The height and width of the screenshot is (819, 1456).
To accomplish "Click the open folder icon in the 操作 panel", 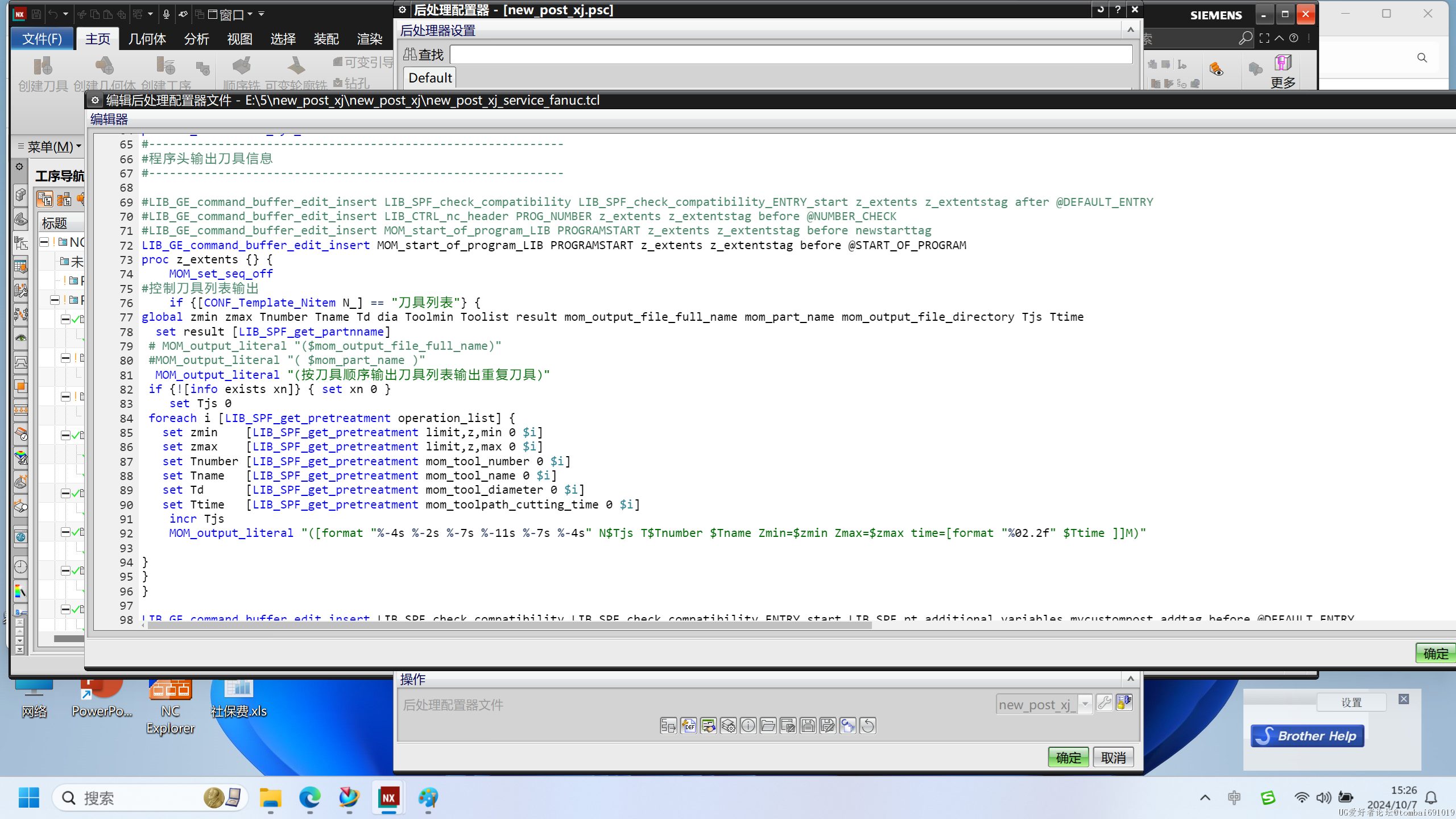I will click(768, 726).
